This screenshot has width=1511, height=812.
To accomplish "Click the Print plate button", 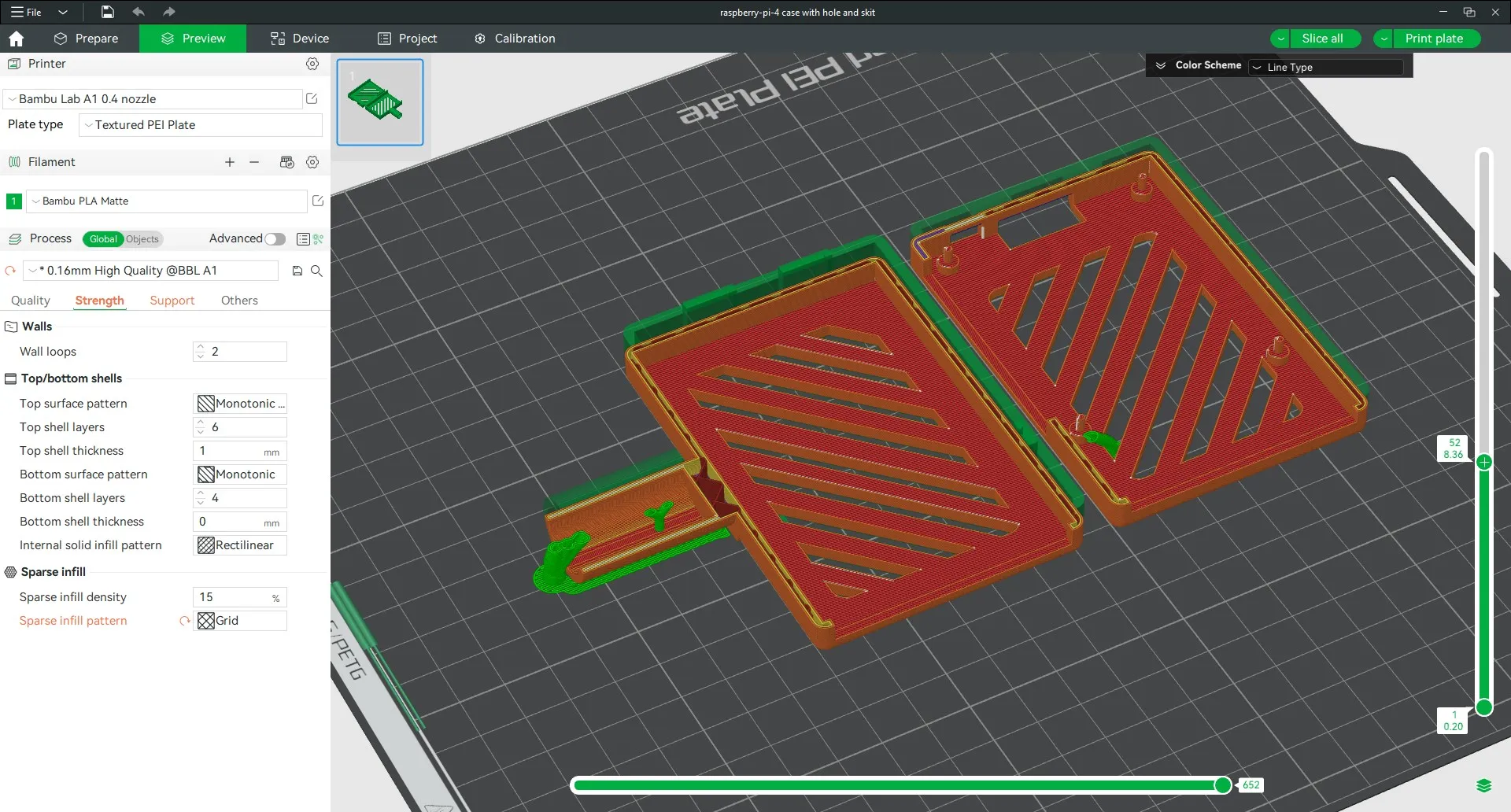I will (1437, 39).
